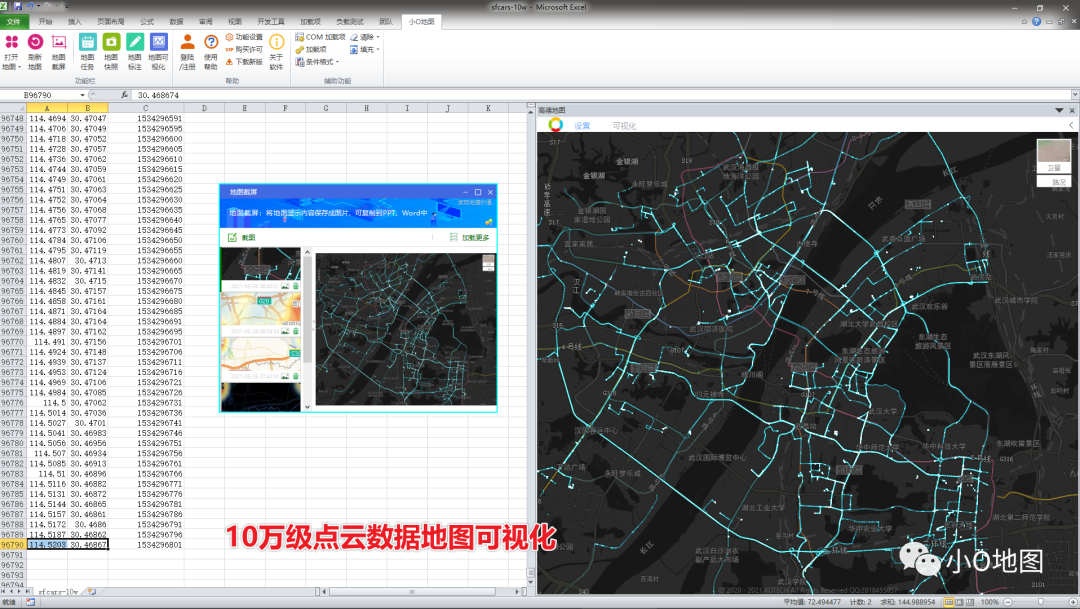The width and height of the screenshot is (1080, 609).
Task: Open 关于软件 about software
Action: pyautogui.click(x=276, y=52)
